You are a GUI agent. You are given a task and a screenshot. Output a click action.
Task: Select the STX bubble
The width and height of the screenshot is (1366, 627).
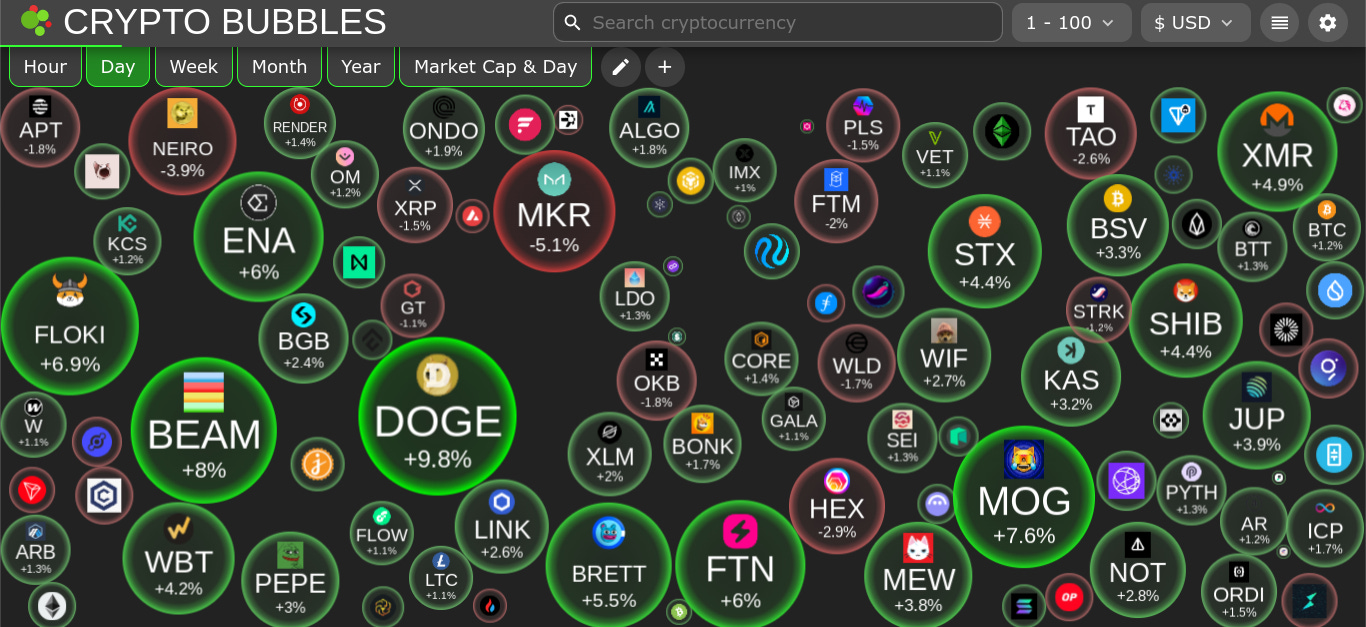[x=985, y=250]
